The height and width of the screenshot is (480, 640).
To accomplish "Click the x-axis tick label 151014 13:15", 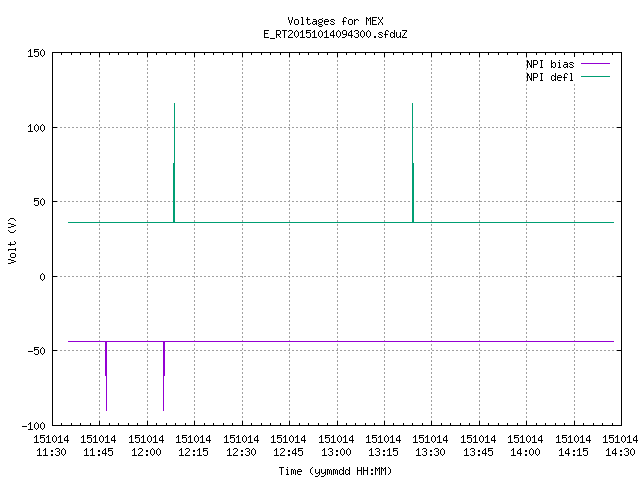I will pyautogui.click(x=383, y=446).
